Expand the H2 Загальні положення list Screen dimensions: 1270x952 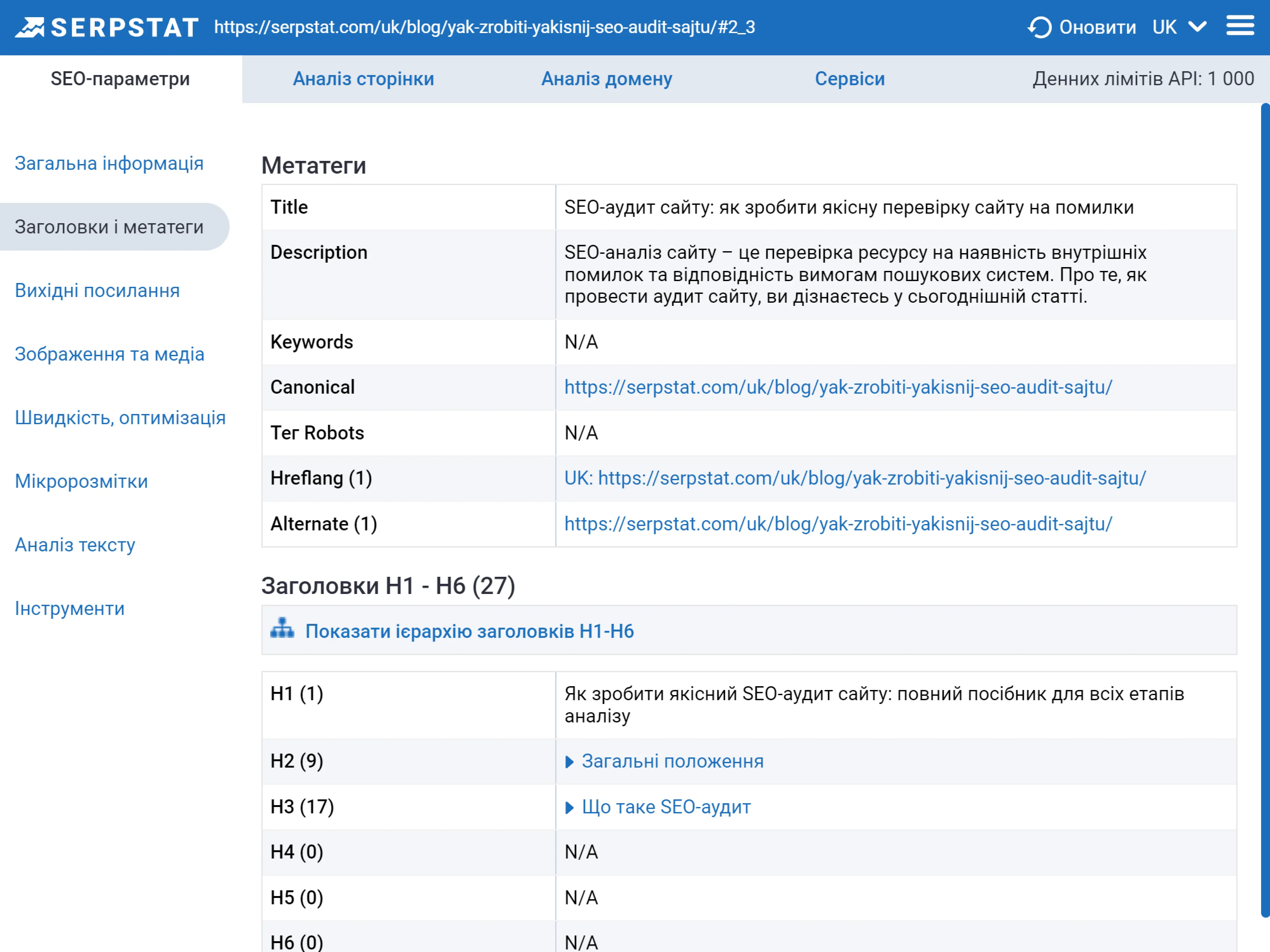pos(664,761)
